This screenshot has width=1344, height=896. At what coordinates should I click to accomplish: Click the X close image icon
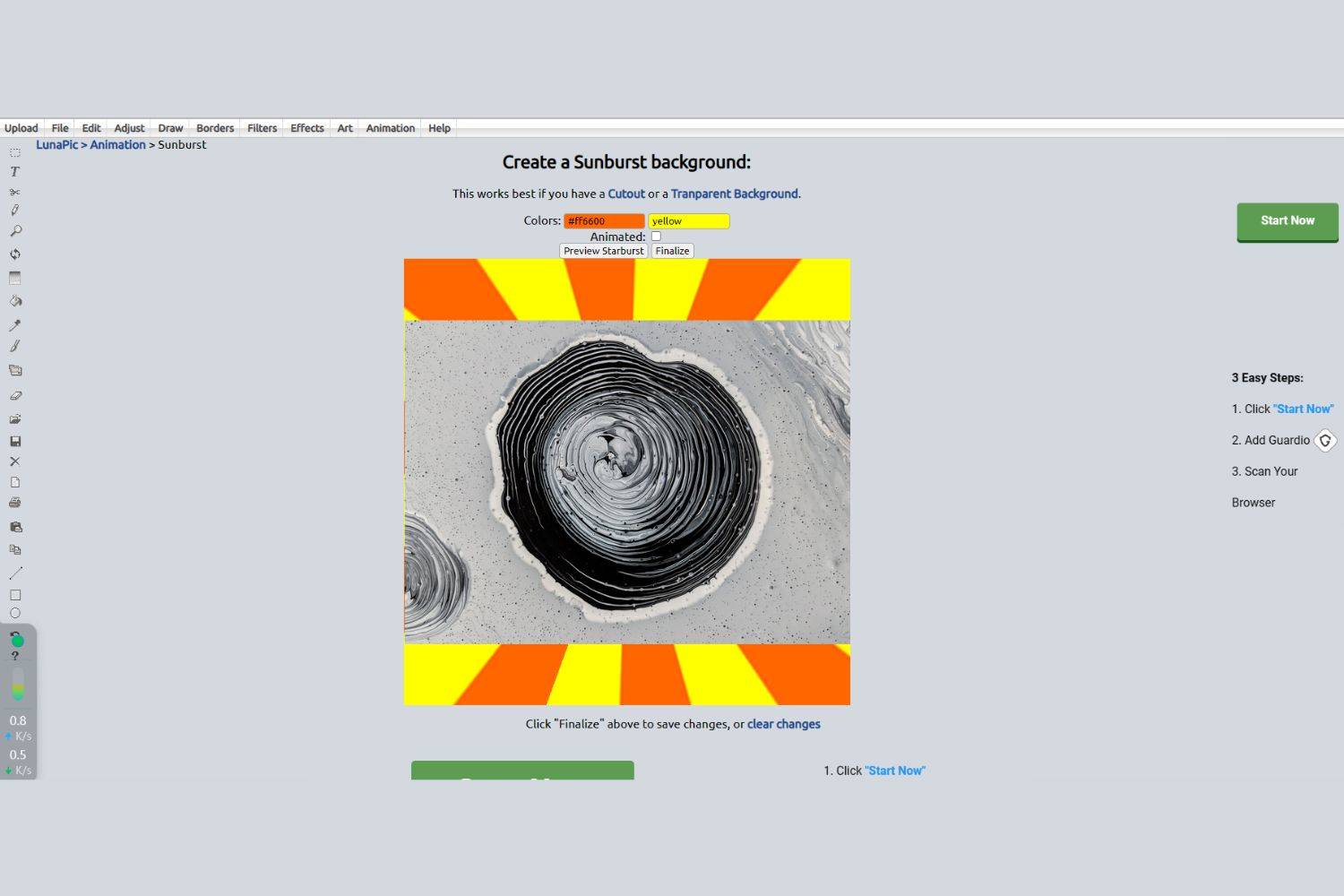click(x=15, y=461)
